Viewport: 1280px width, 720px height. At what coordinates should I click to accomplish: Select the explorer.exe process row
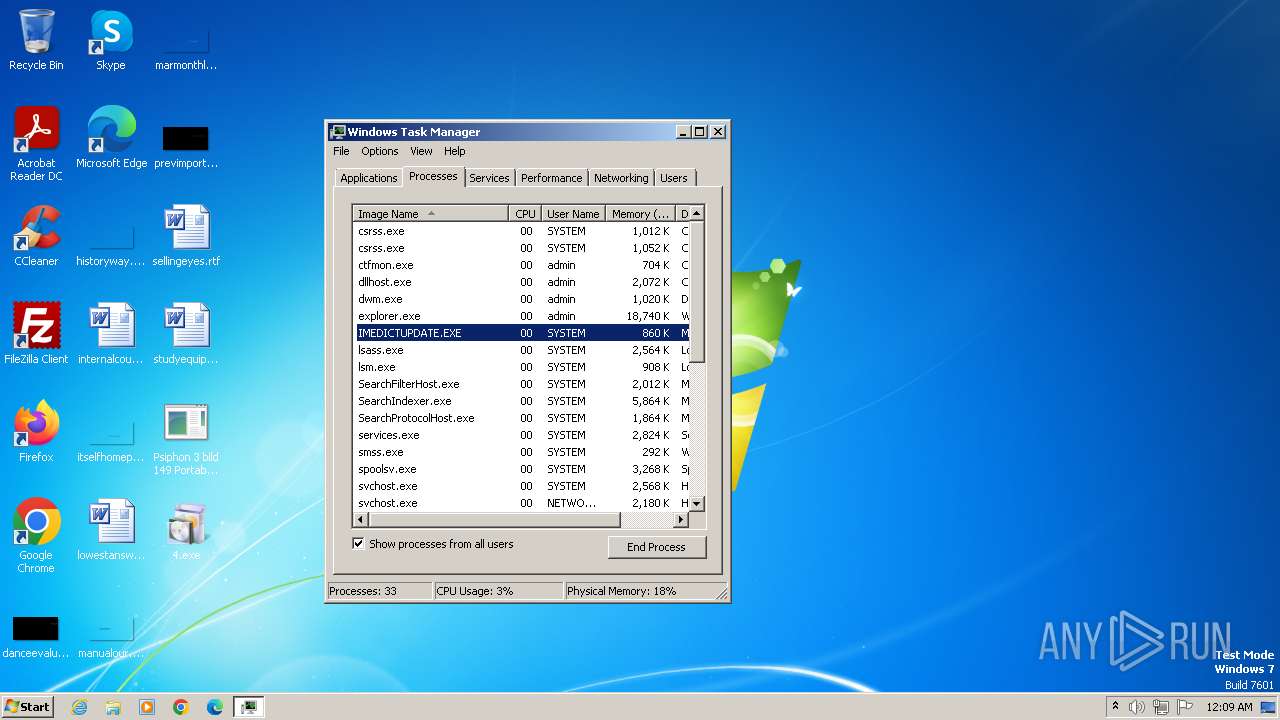(x=521, y=316)
